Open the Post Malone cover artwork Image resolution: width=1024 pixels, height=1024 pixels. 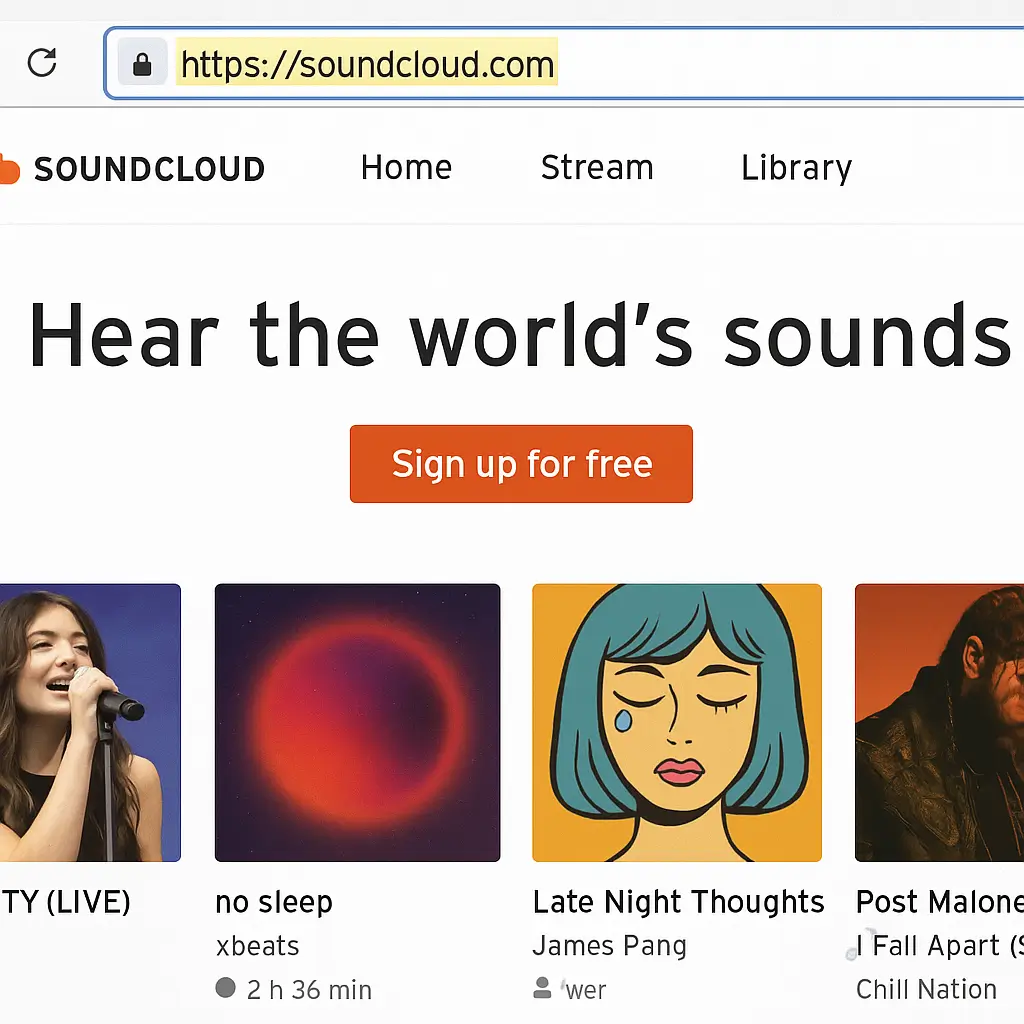pos(939,722)
